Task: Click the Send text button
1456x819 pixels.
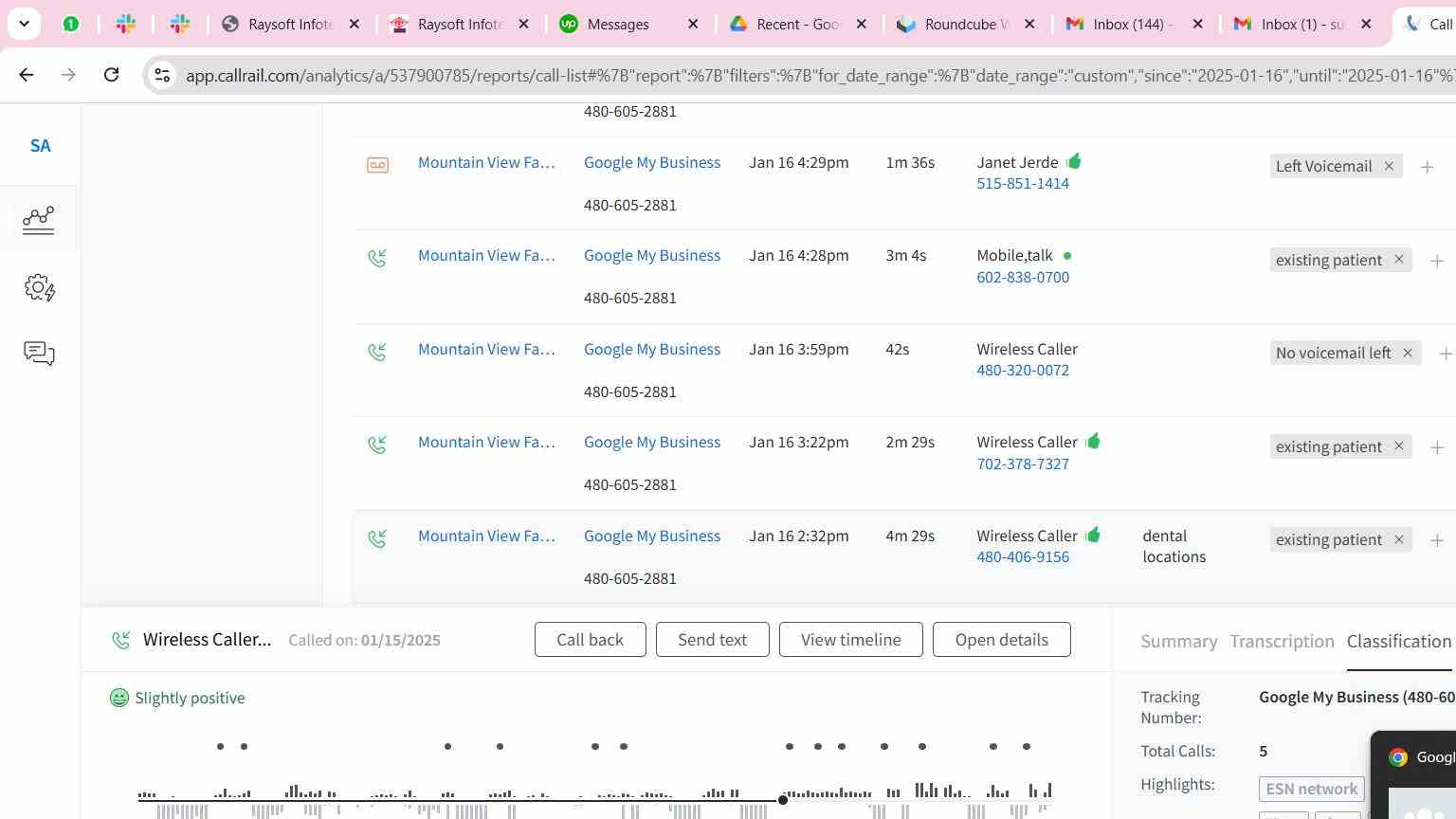Action: pos(712,640)
